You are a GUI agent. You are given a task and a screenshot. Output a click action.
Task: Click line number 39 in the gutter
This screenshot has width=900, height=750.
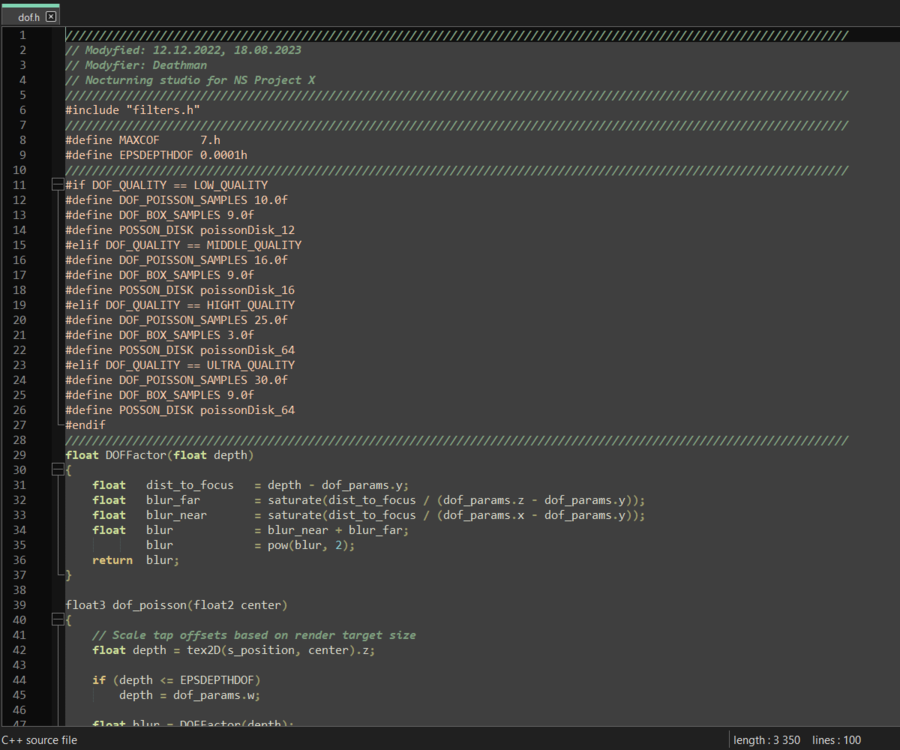[x=47, y=605]
